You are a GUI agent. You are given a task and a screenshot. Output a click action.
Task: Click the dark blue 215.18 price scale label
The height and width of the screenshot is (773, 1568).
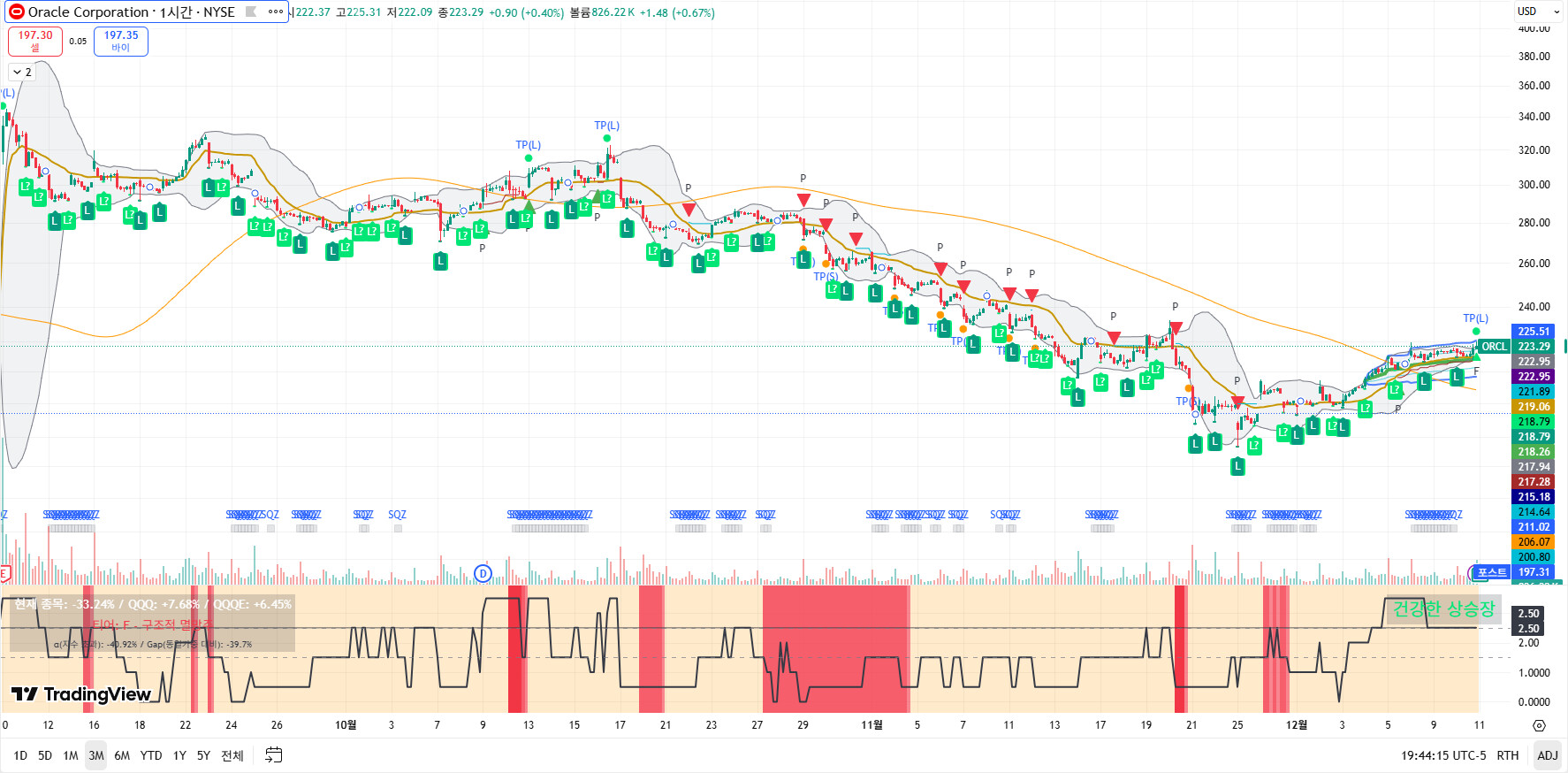[1534, 497]
